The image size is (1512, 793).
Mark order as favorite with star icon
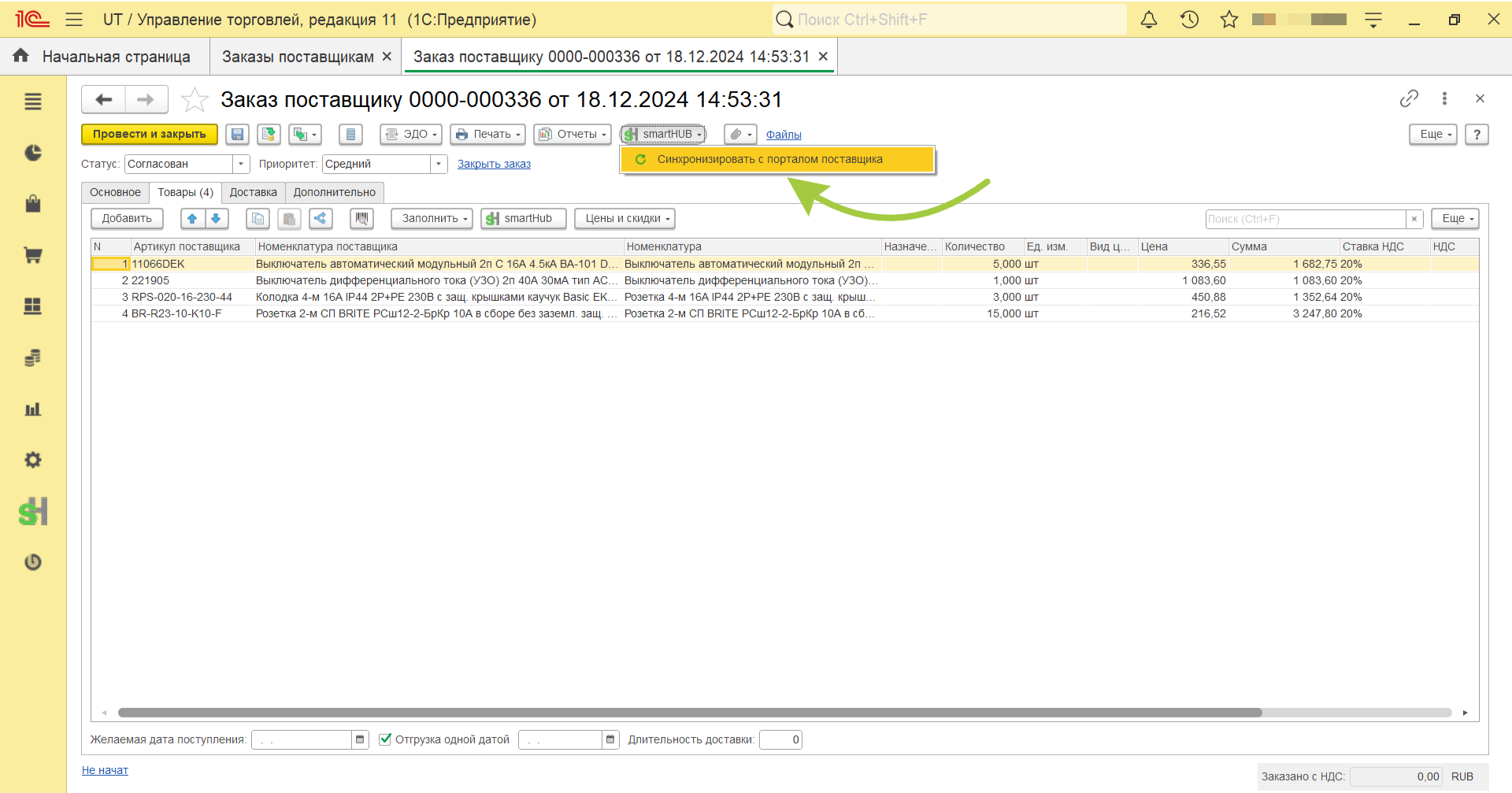pyautogui.click(x=195, y=100)
